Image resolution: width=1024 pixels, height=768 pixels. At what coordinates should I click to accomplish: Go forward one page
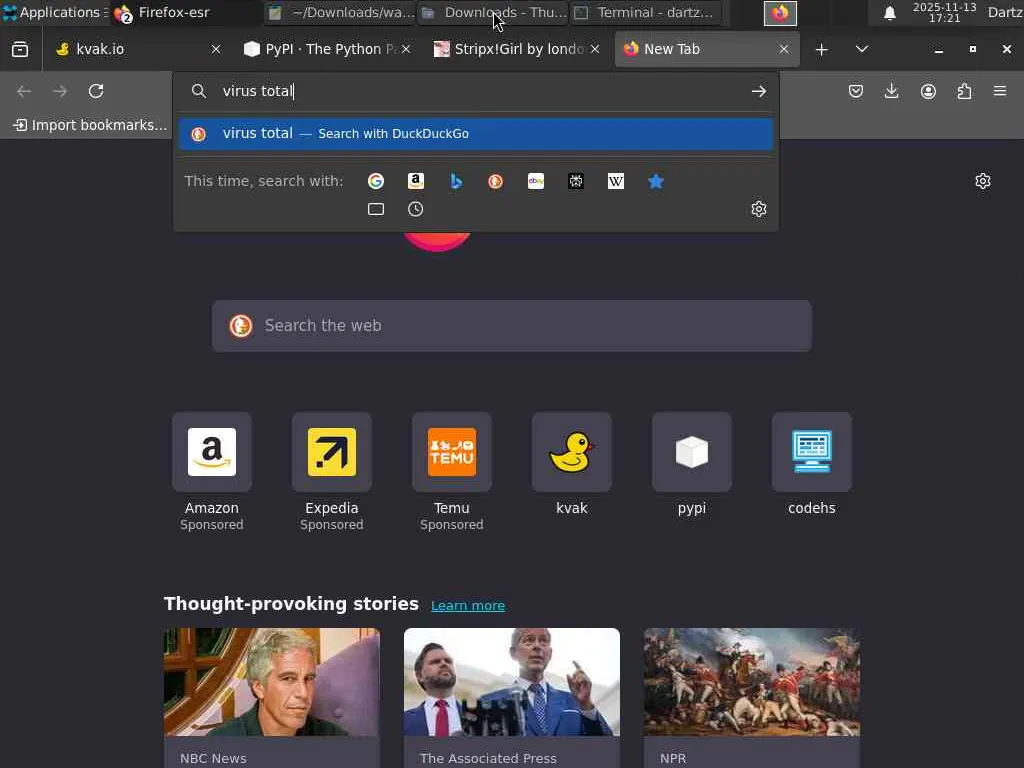click(60, 91)
